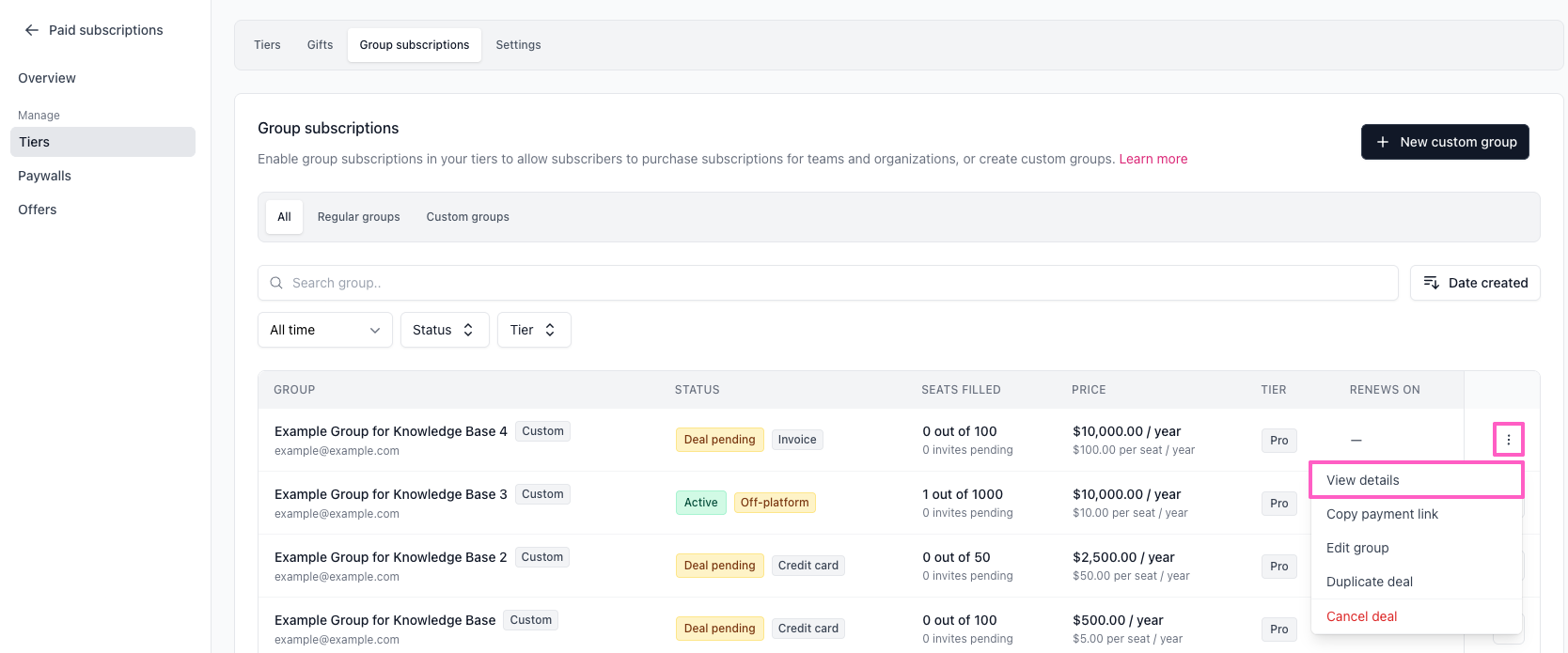Open the Status filter dropdown

pyautogui.click(x=445, y=330)
